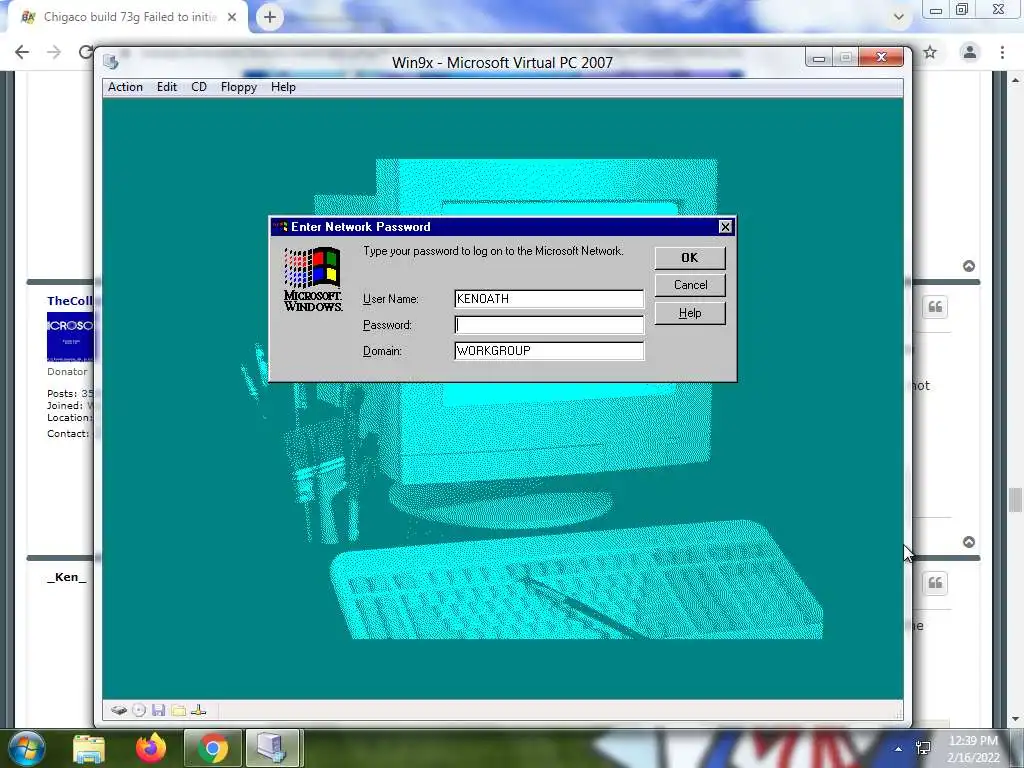Click the network icon in the system tray
The width and height of the screenshot is (1024, 768).
[x=923, y=748]
